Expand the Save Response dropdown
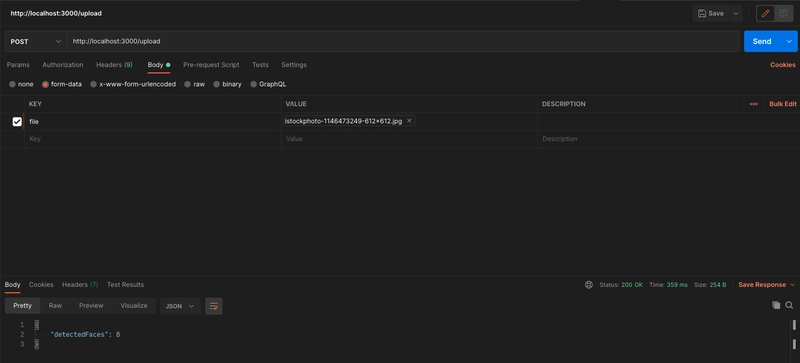 pyautogui.click(x=792, y=285)
